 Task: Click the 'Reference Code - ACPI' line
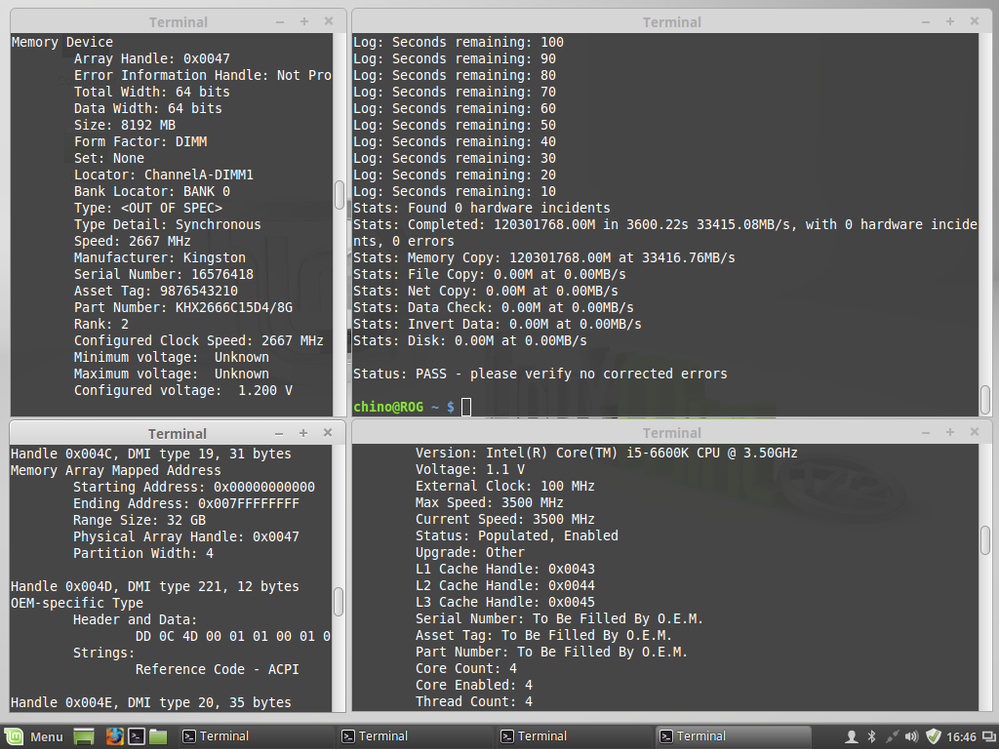tap(217, 669)
